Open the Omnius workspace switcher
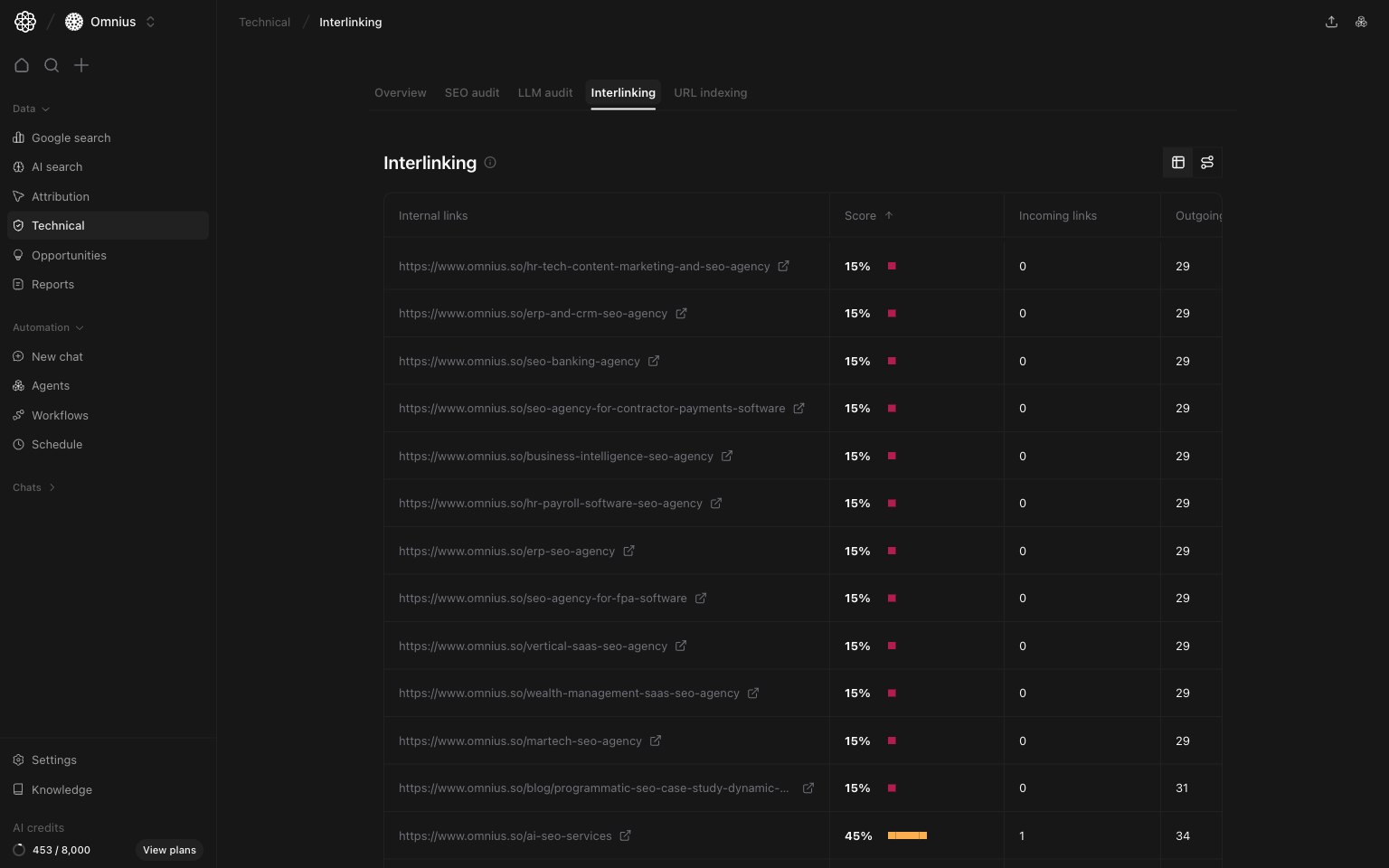Viewport: 1389px width, 868px height. click(x=150, y=22)
